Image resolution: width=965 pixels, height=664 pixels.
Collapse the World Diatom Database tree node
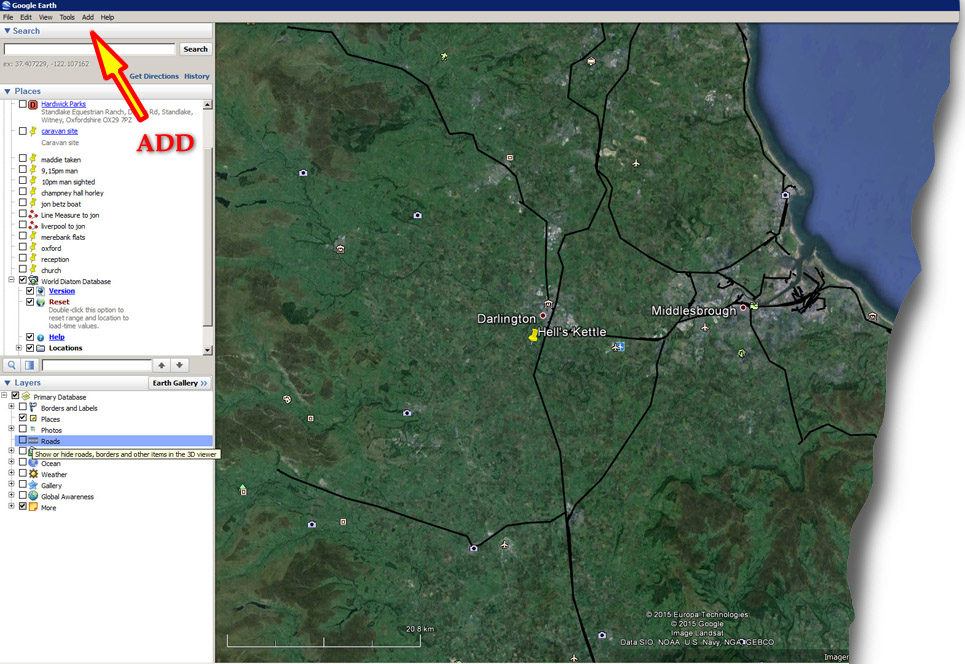coord(11,280)
